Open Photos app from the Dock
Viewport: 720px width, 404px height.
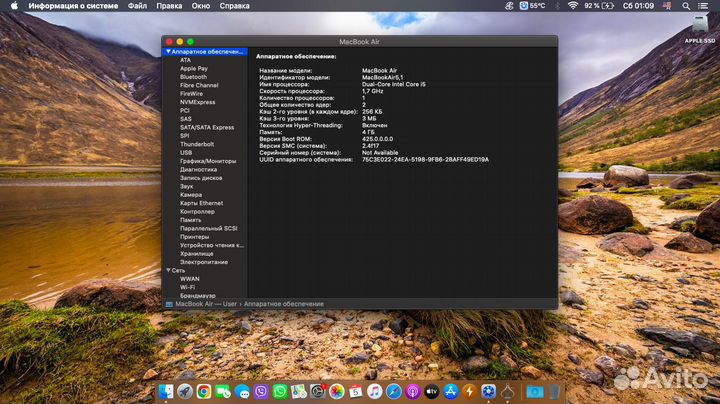pyautogui.click(x=337, y=392)
